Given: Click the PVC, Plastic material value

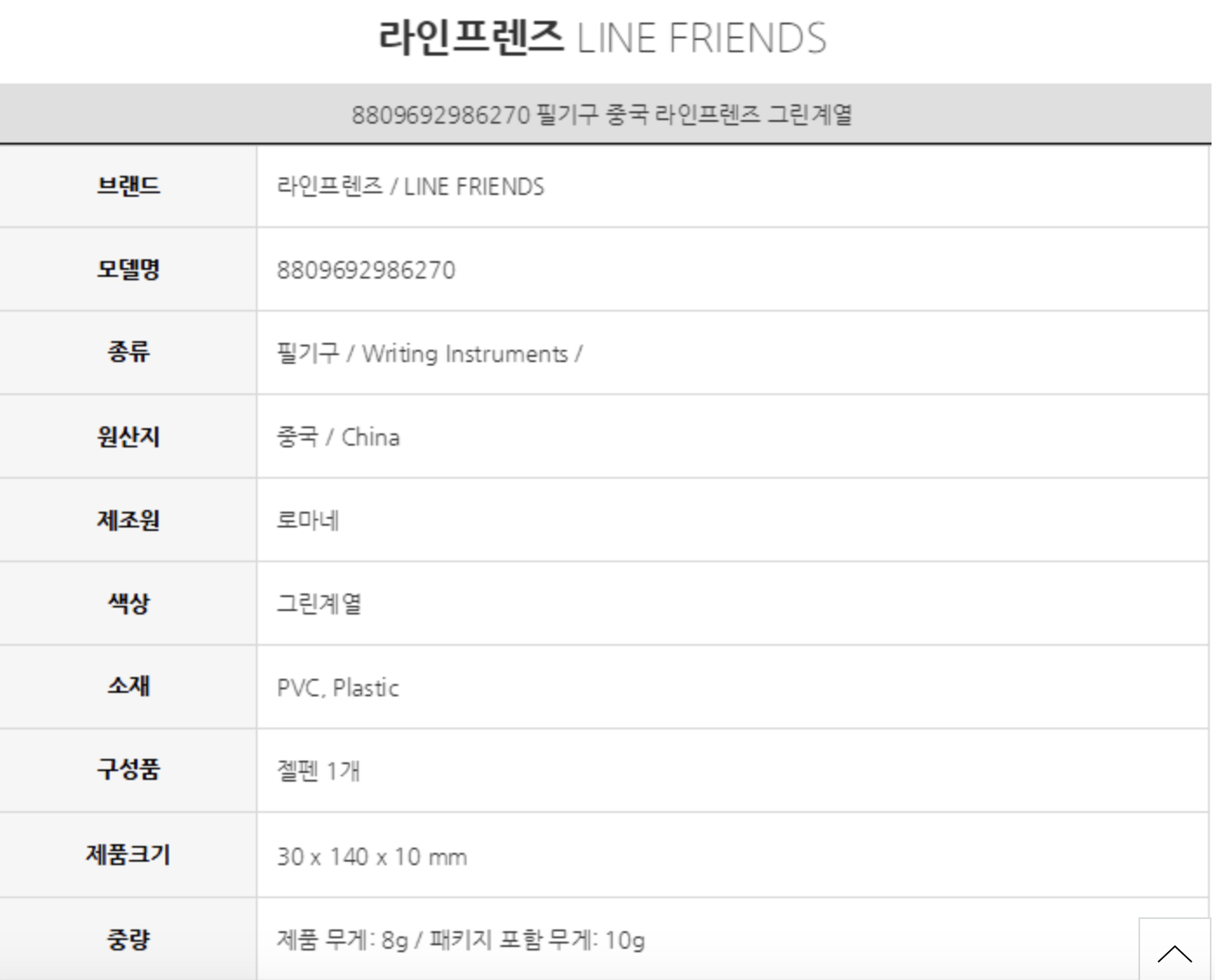Looking at the screenshot, I should 338,688.
